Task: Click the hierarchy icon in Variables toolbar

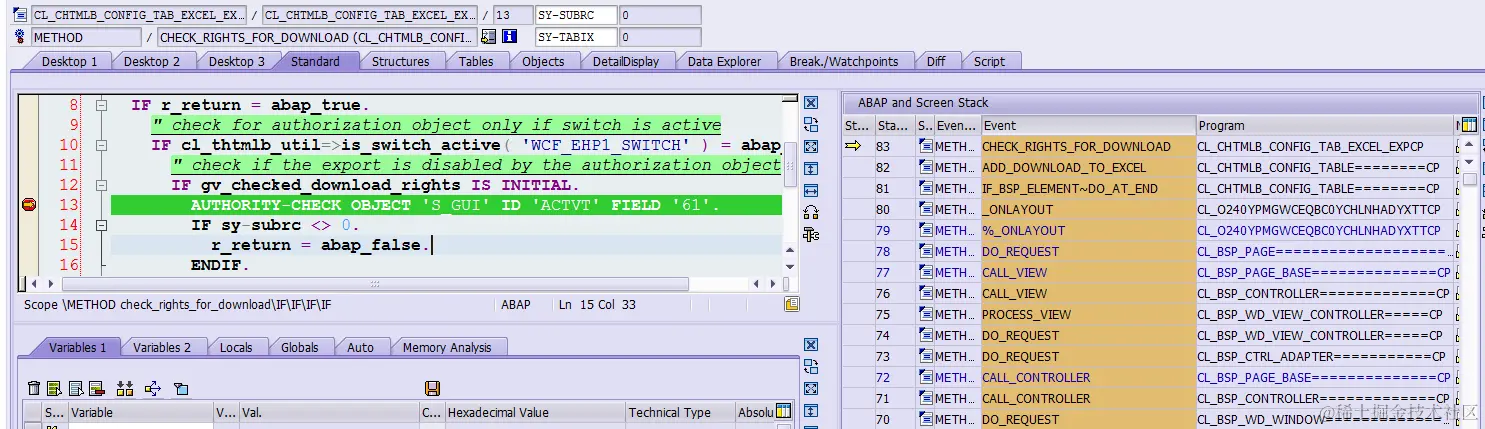Action: point(125,389)
